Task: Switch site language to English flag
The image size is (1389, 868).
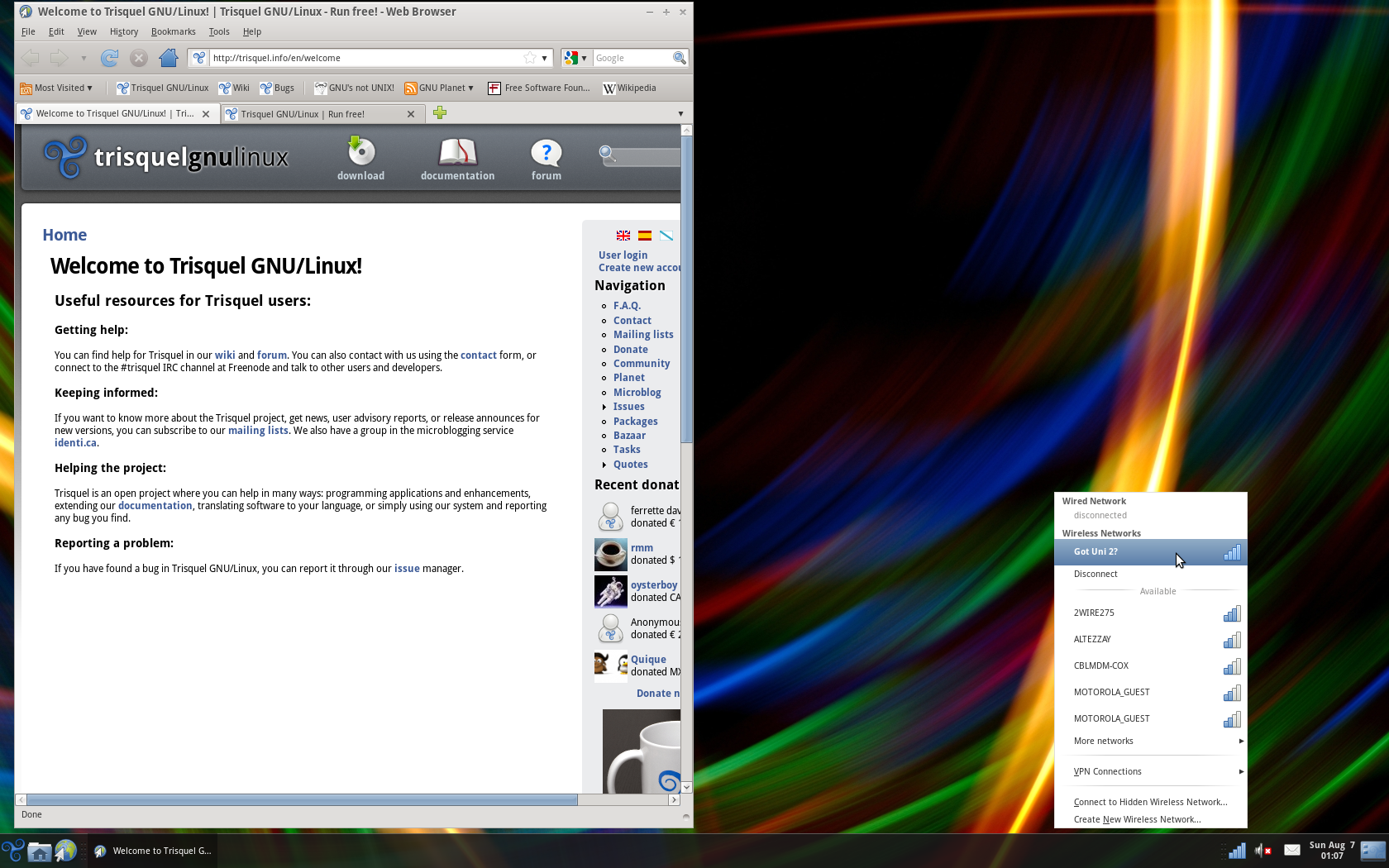Action: (623, 236)
